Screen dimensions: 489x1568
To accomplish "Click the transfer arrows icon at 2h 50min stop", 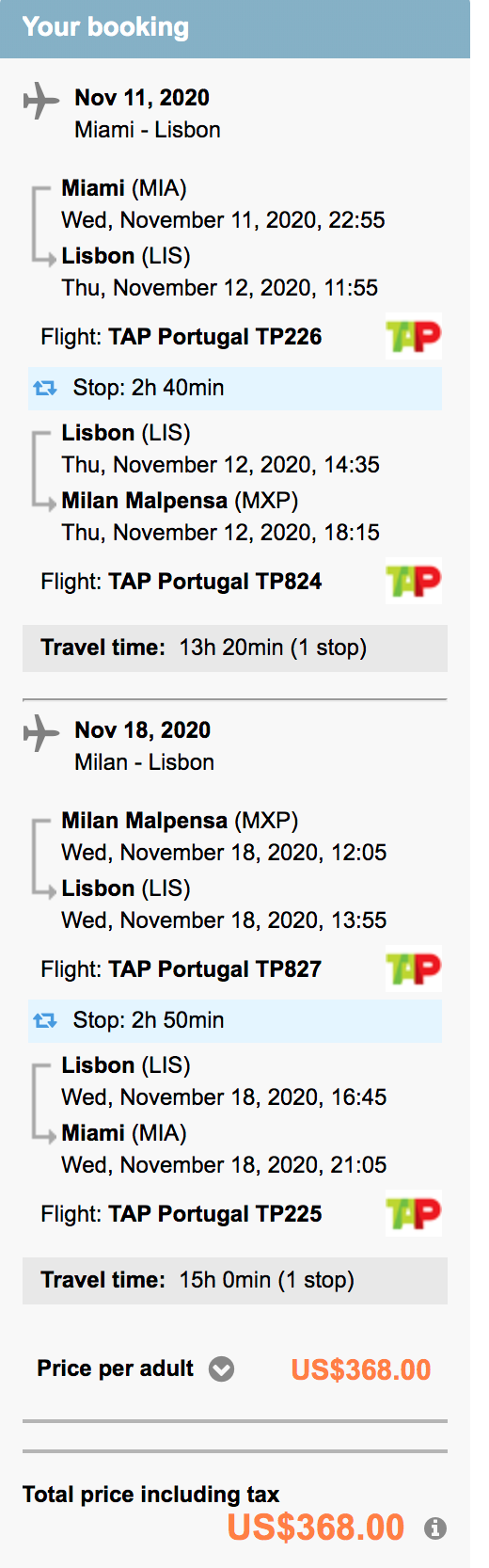I will click(x=45, y=1020).
